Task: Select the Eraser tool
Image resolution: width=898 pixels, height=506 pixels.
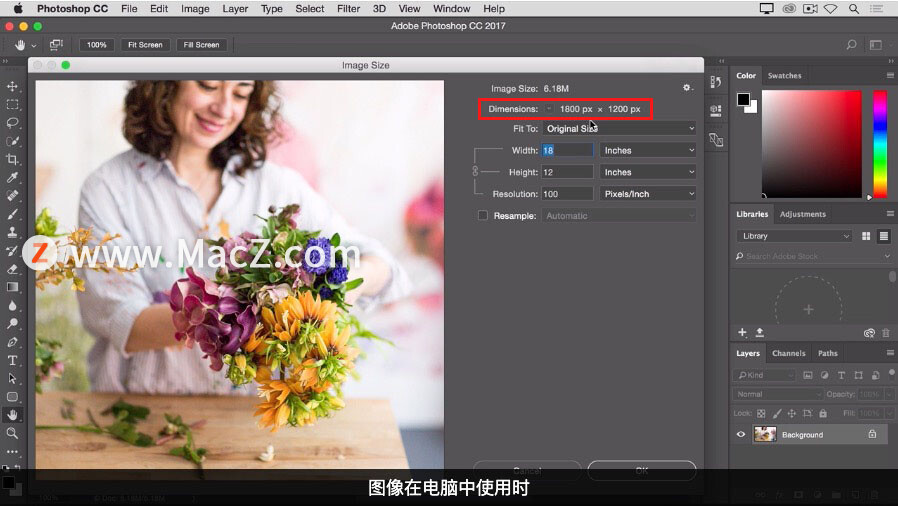Action: pos(12,269)
